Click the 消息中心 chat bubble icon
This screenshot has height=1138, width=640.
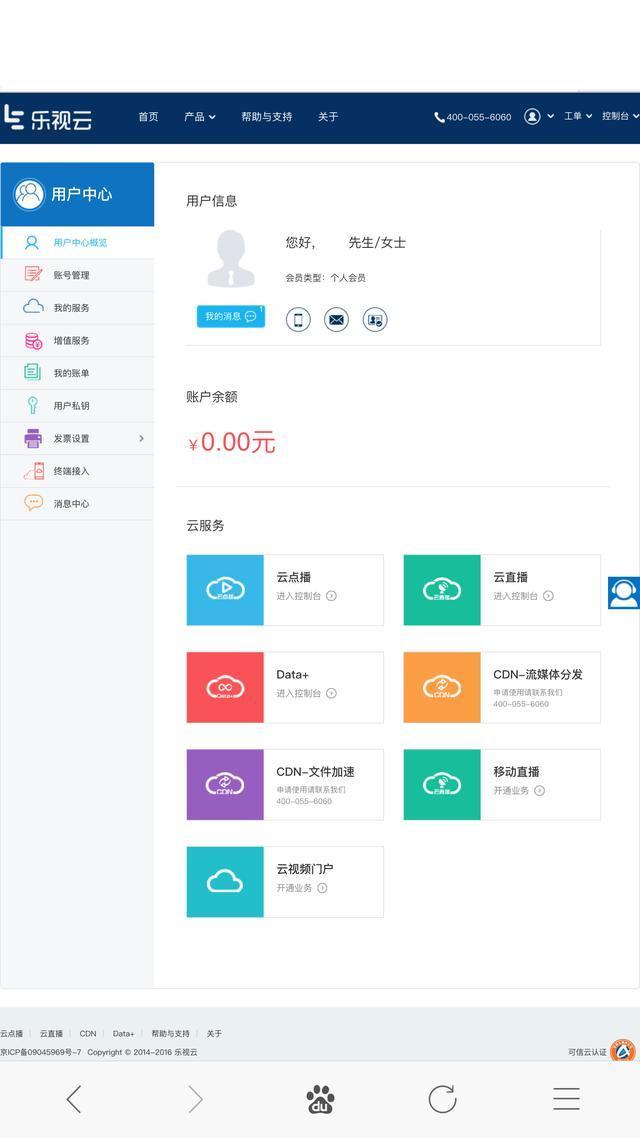tap(33, 502)
